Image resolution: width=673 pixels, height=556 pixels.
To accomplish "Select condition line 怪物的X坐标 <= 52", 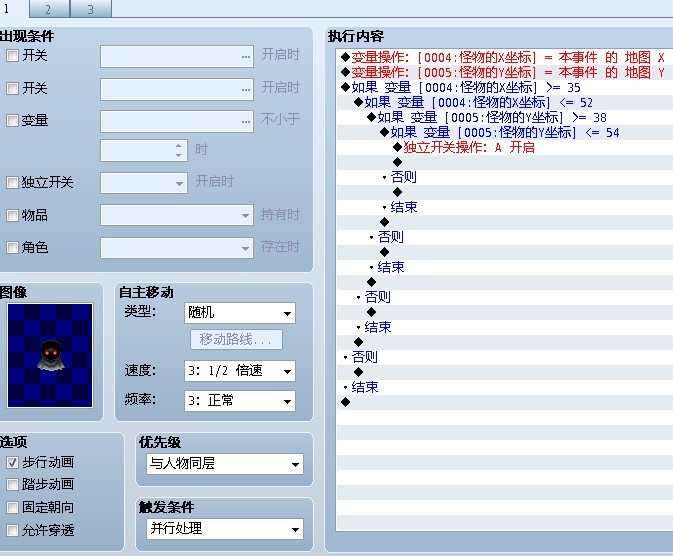I will (x=505, y=102).
